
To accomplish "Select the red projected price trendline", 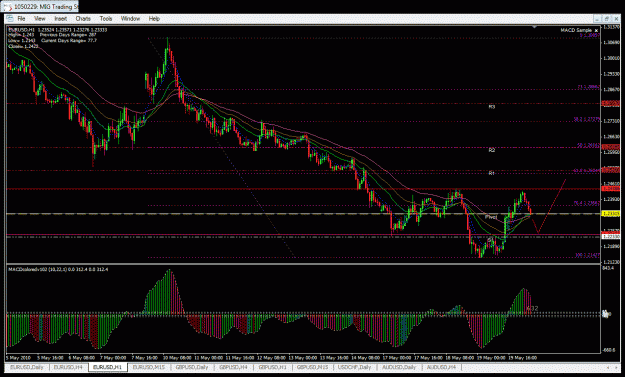I will (552, 206).
